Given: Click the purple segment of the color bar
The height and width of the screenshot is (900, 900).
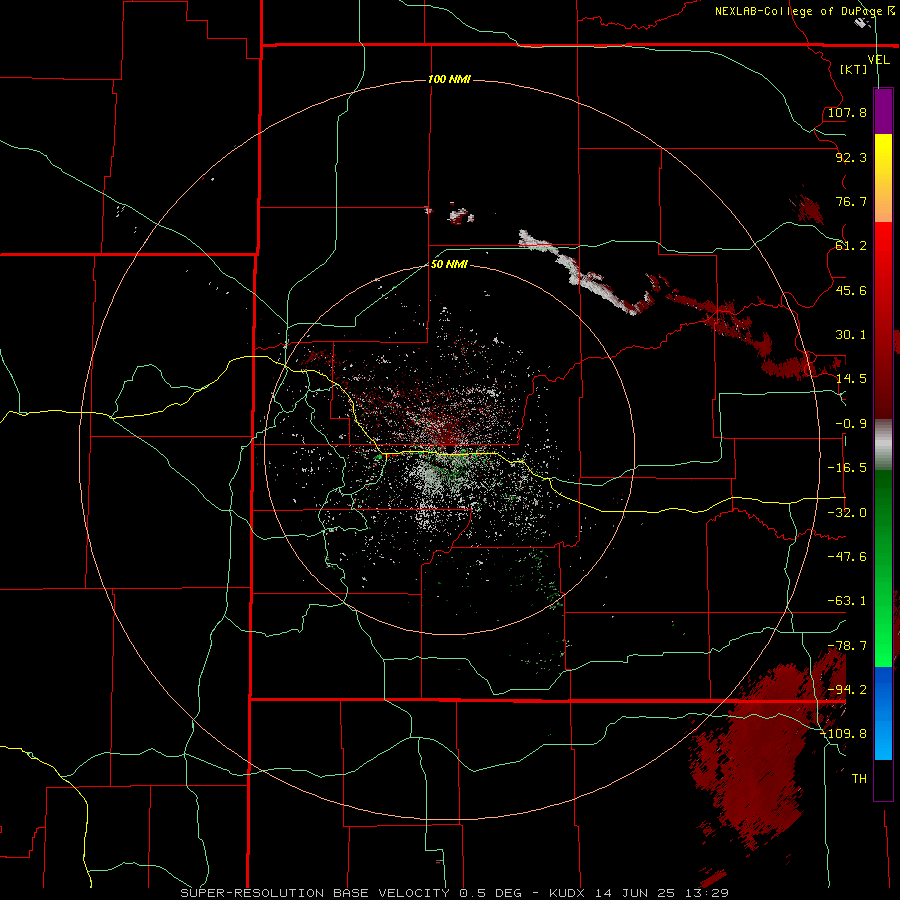Looking at the screenshot, I should click(x=883, y=111).
